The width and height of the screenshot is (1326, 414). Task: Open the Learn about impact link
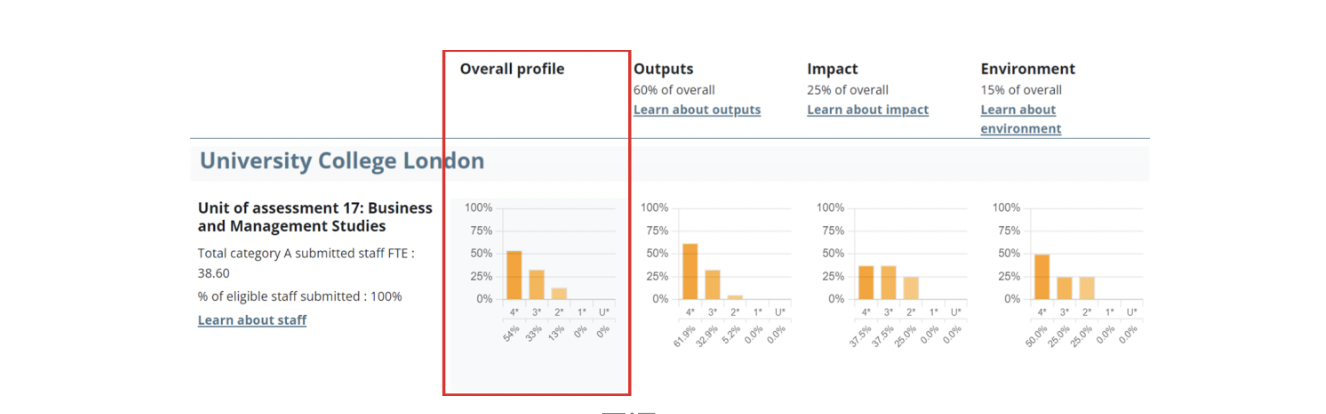point(867,110)
